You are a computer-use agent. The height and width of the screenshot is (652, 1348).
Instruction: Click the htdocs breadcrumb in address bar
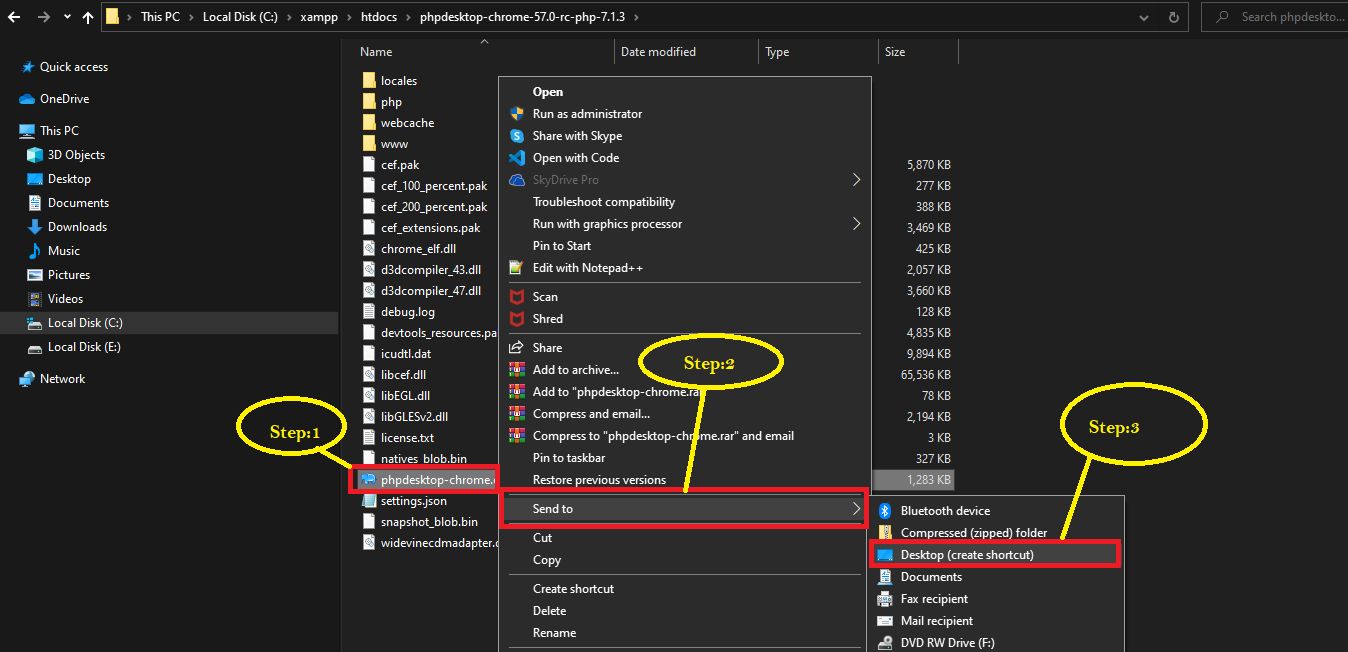(378, 17)
